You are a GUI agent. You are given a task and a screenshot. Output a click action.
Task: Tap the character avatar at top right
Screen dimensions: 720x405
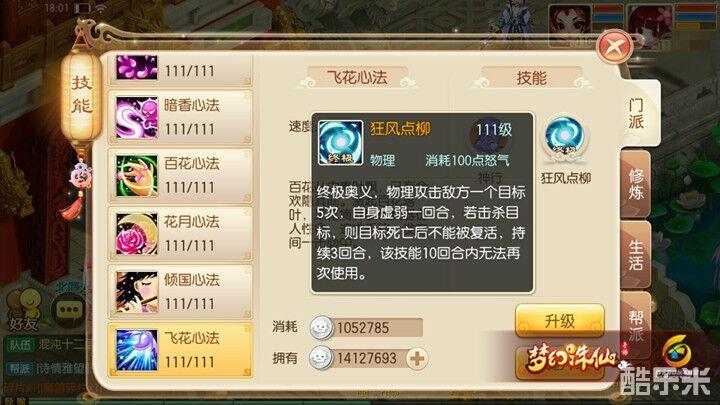tap(647, 25)
